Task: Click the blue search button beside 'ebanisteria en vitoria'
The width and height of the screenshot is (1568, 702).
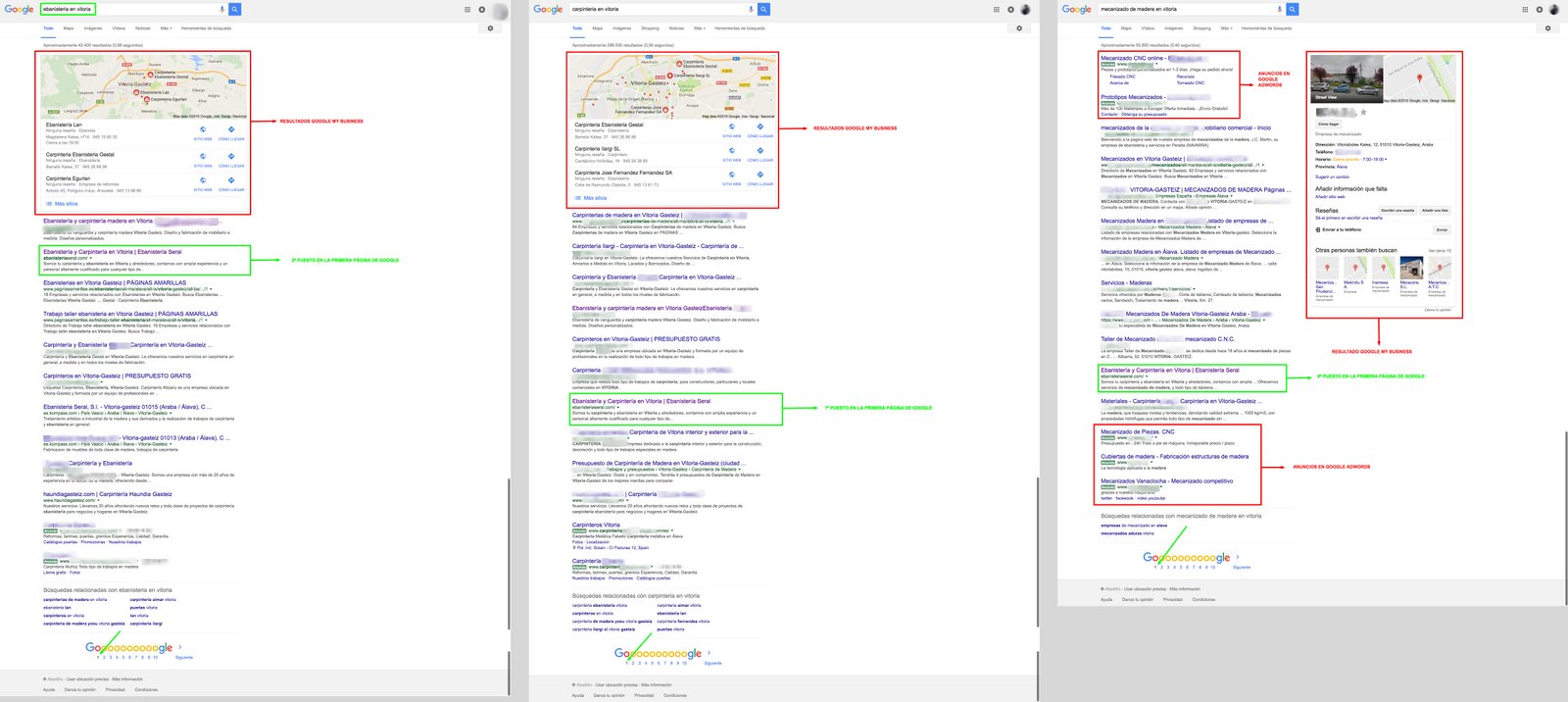Action: click(235, 9)
